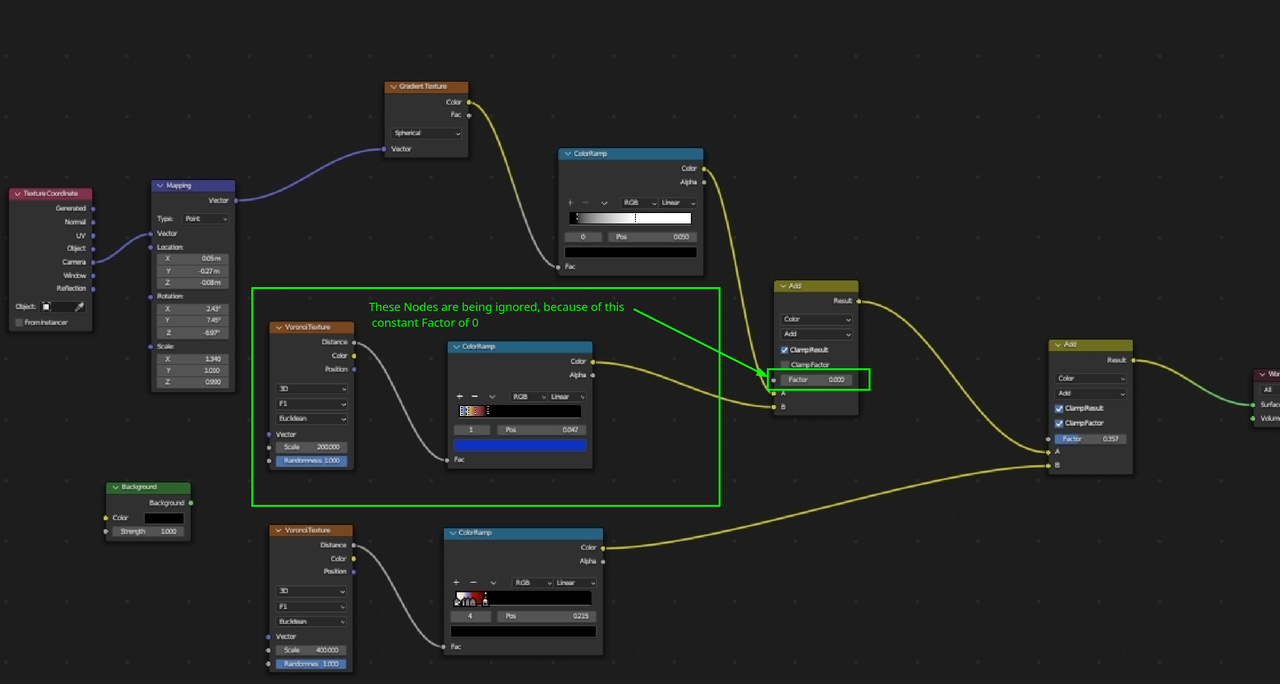Collapse the Gradient Texture node
Viewport: 1280px width, 684px height.
click(393, 87)
